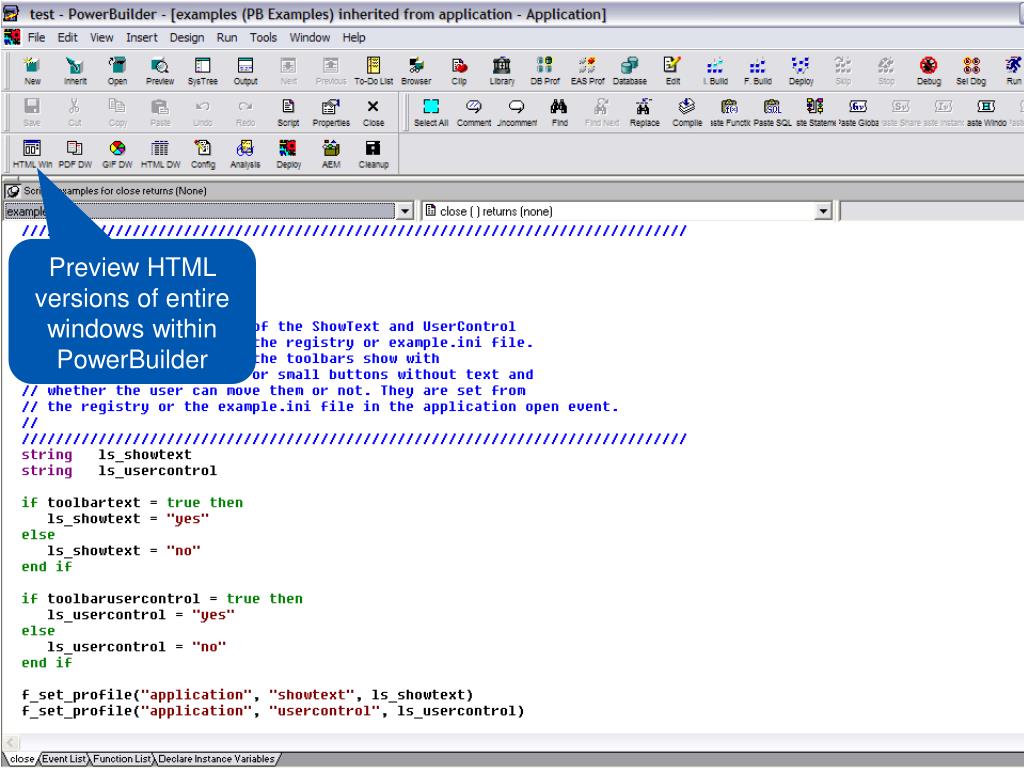Open the Properties icon

(331, 112)
